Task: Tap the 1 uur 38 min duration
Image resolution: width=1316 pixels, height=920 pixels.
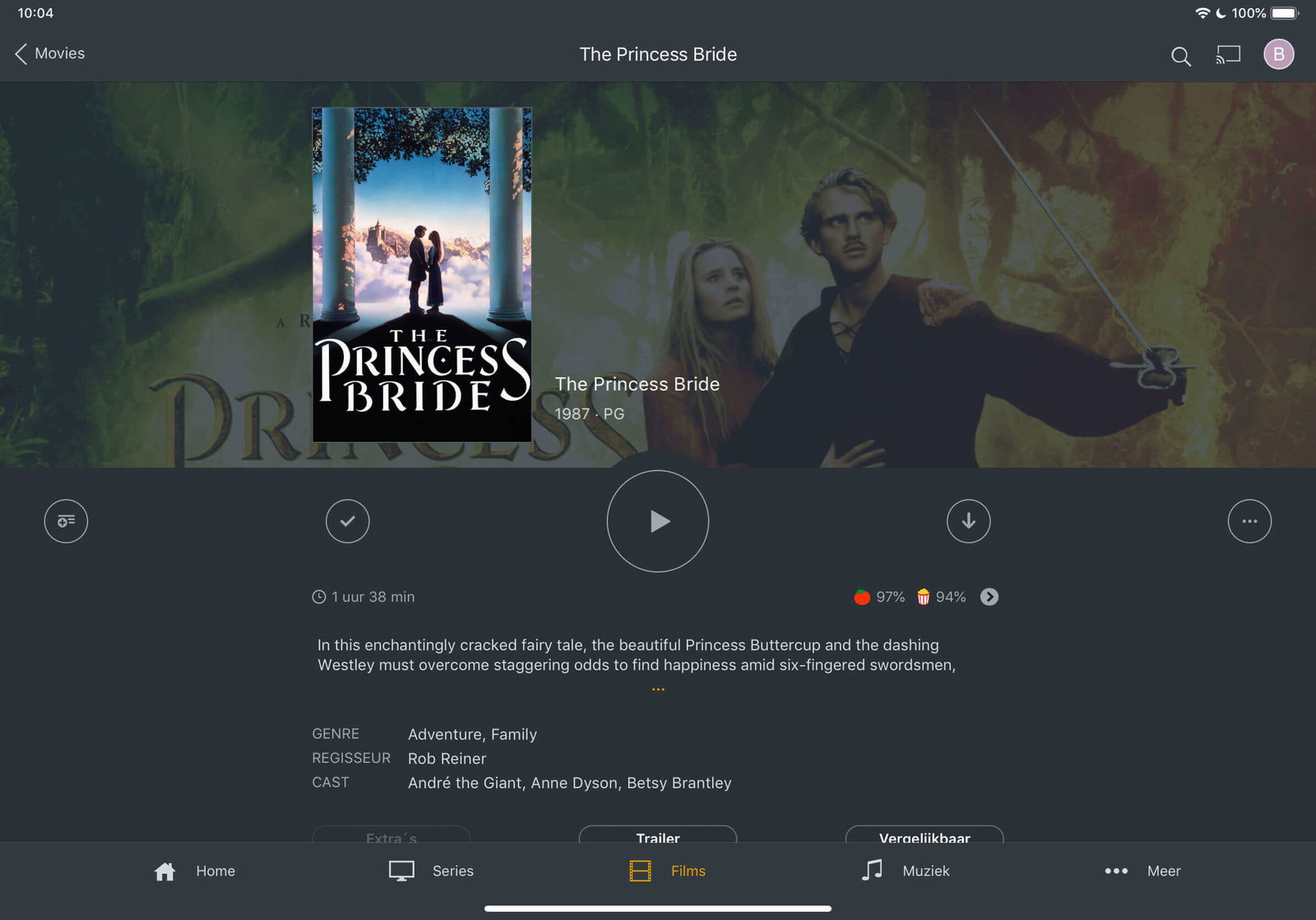Action: tap(363, 597)
